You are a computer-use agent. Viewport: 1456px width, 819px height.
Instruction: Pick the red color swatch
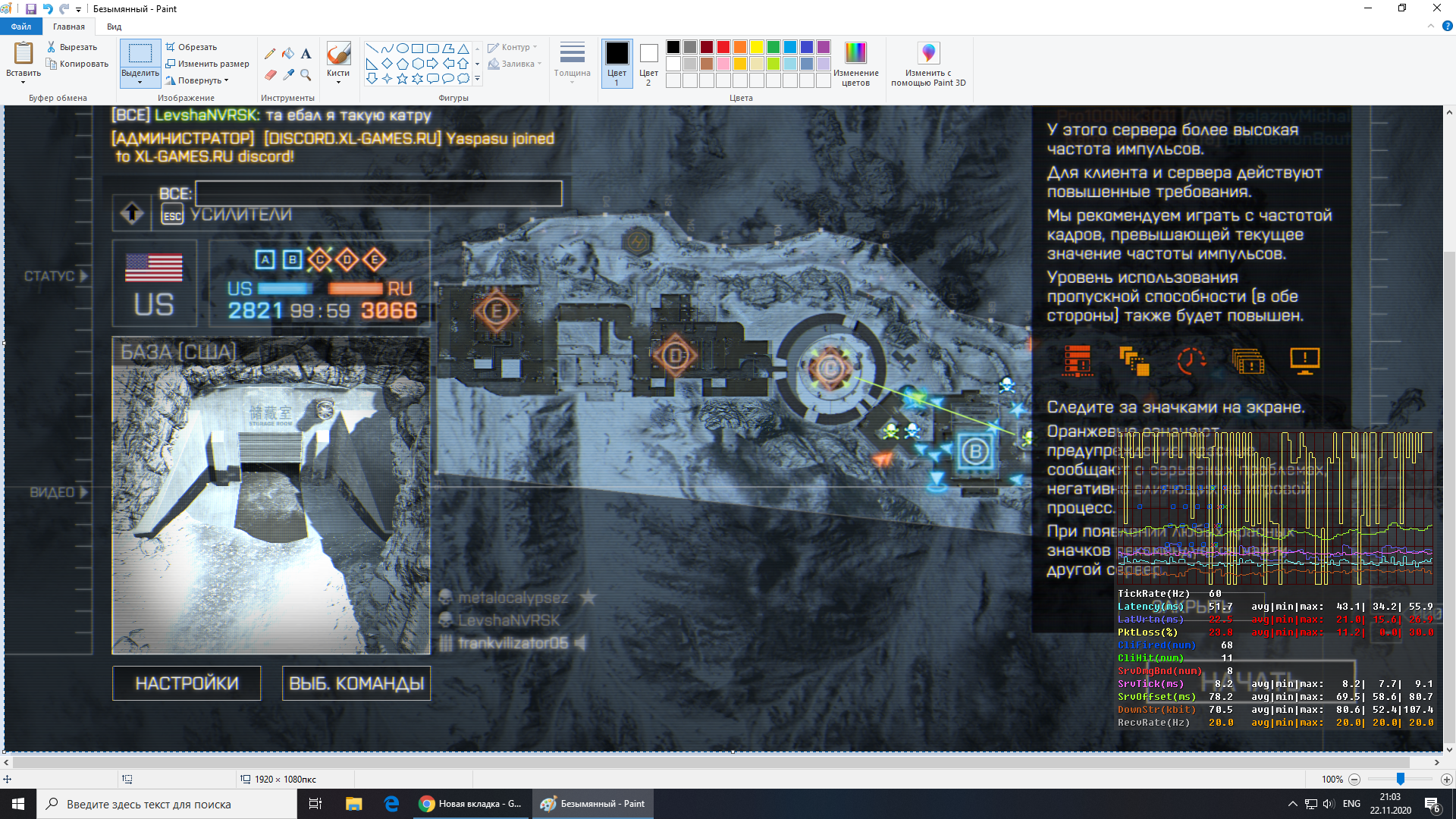723,47
